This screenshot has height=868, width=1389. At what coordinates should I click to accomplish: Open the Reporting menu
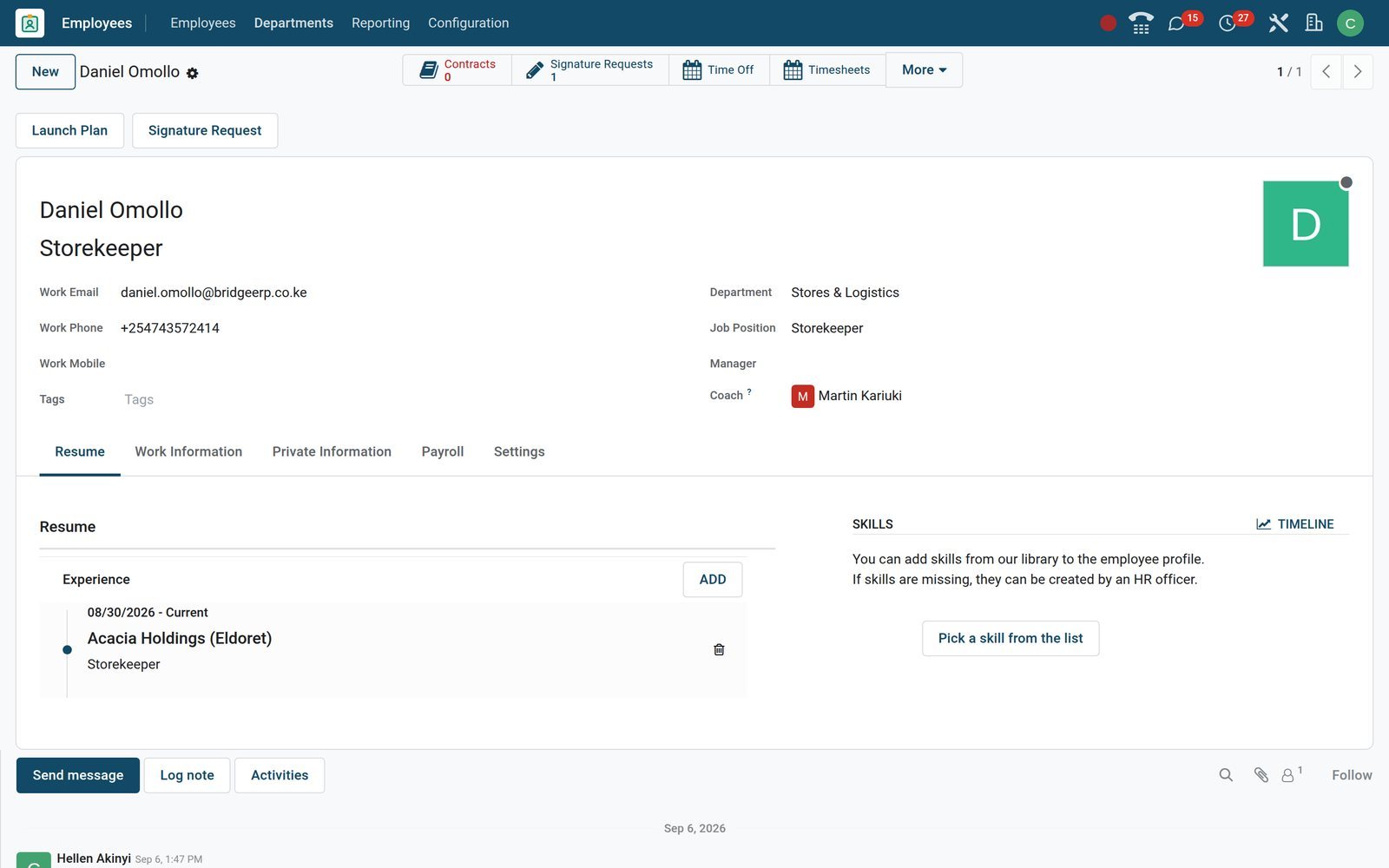click(x=380, y=23)
